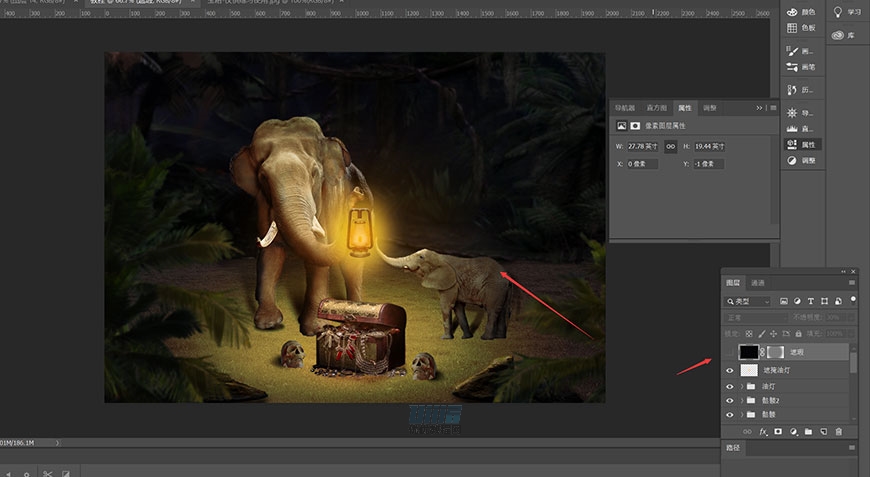Expand the 骷髅2 group chevron
The height and width of the screenshot is (477, 870).
[x=742, y=400]
